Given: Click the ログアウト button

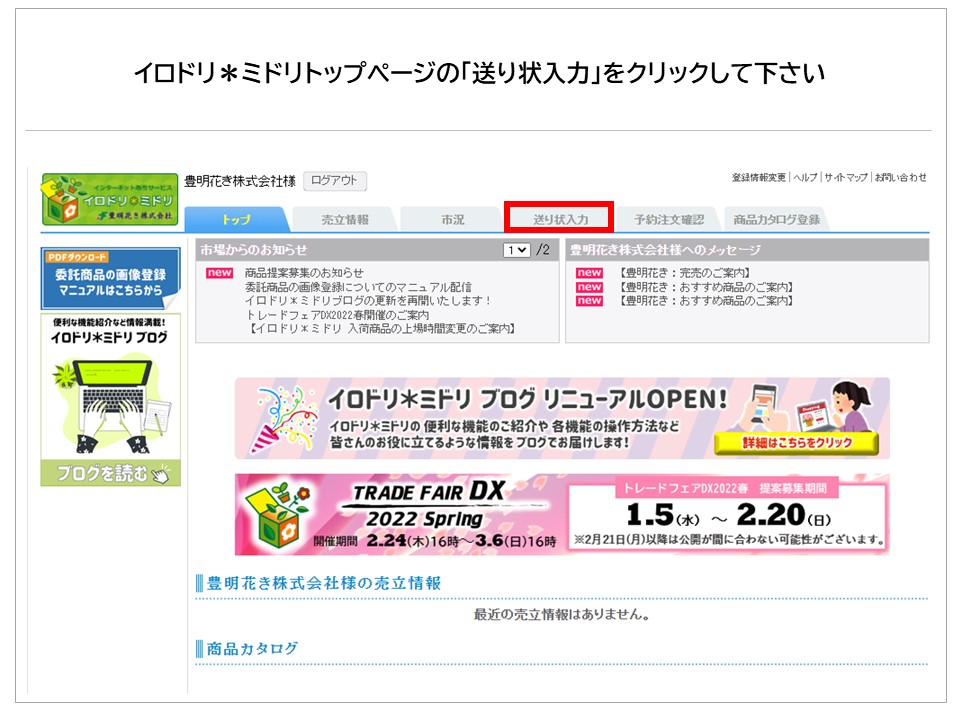Looking at the screenshot, I should tap(334, 181).
